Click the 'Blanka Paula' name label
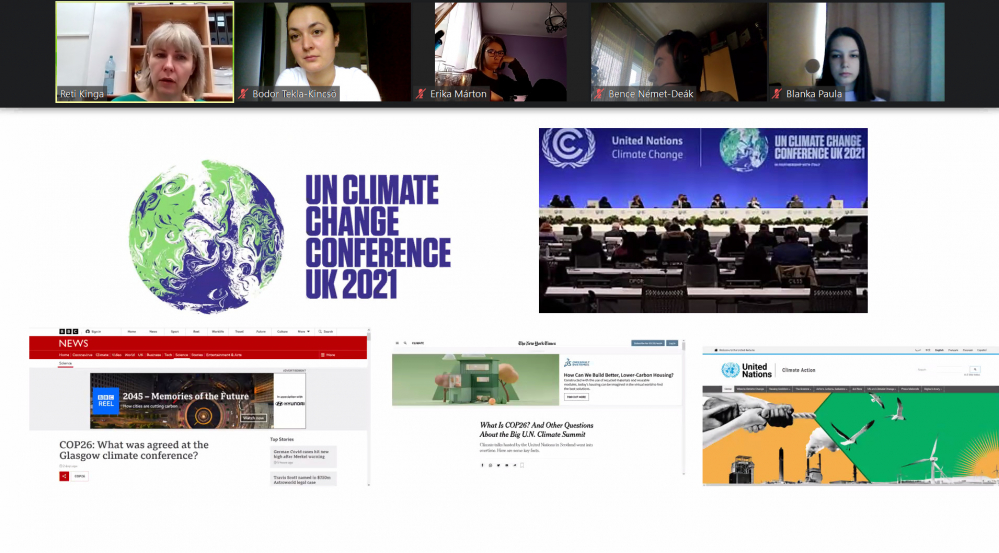 [x=814, y=94]
